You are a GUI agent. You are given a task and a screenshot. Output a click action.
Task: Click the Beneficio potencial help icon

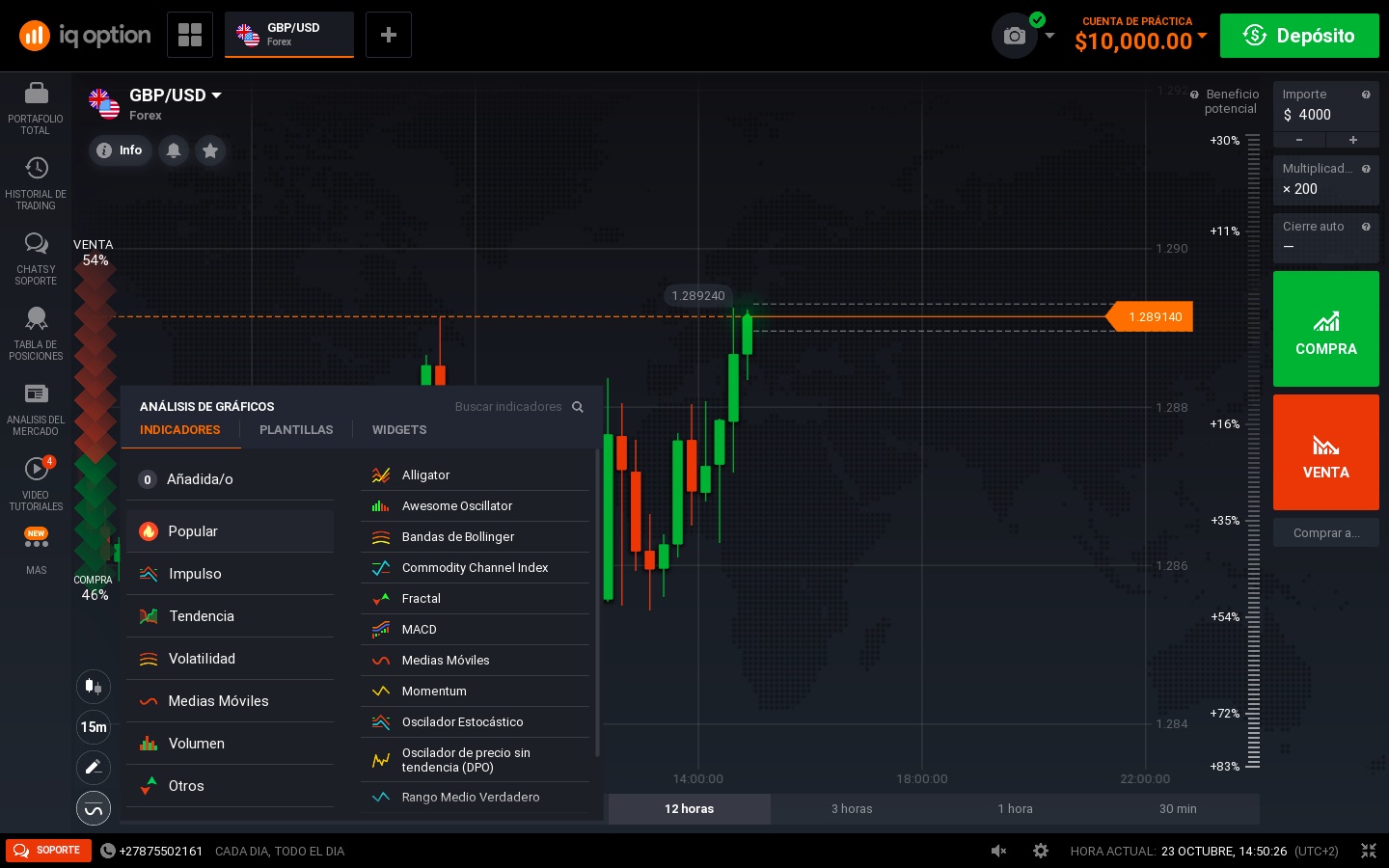pos(1194,95)
